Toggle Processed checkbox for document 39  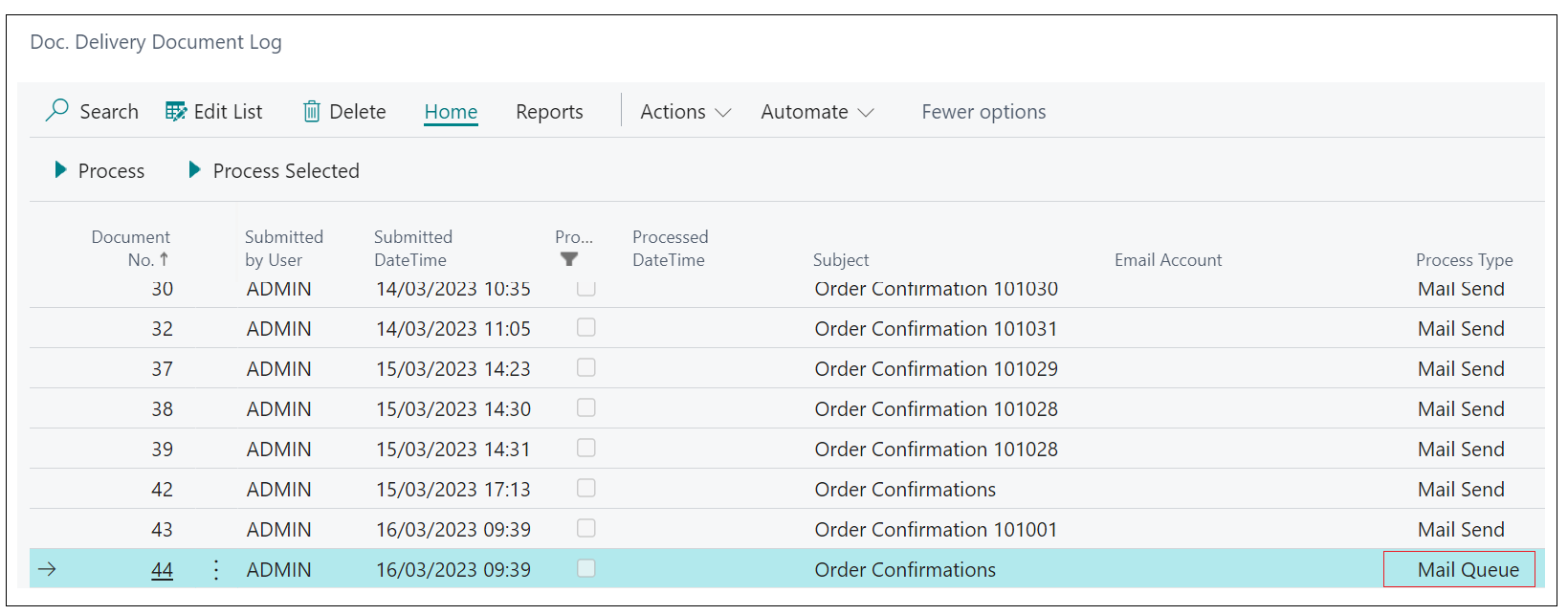tap(586, 448)
